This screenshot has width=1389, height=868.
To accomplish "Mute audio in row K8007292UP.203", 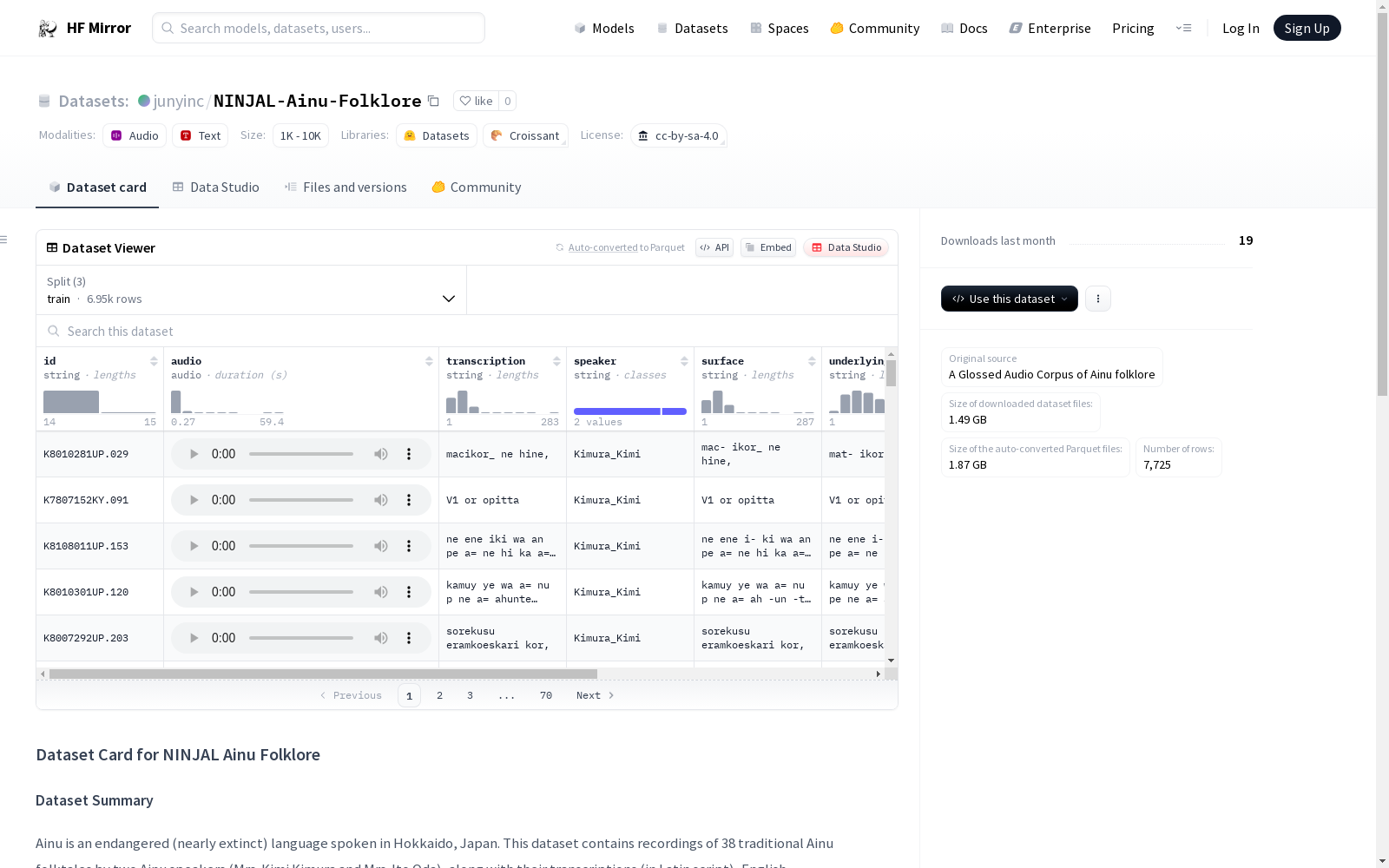I will 381,638.
